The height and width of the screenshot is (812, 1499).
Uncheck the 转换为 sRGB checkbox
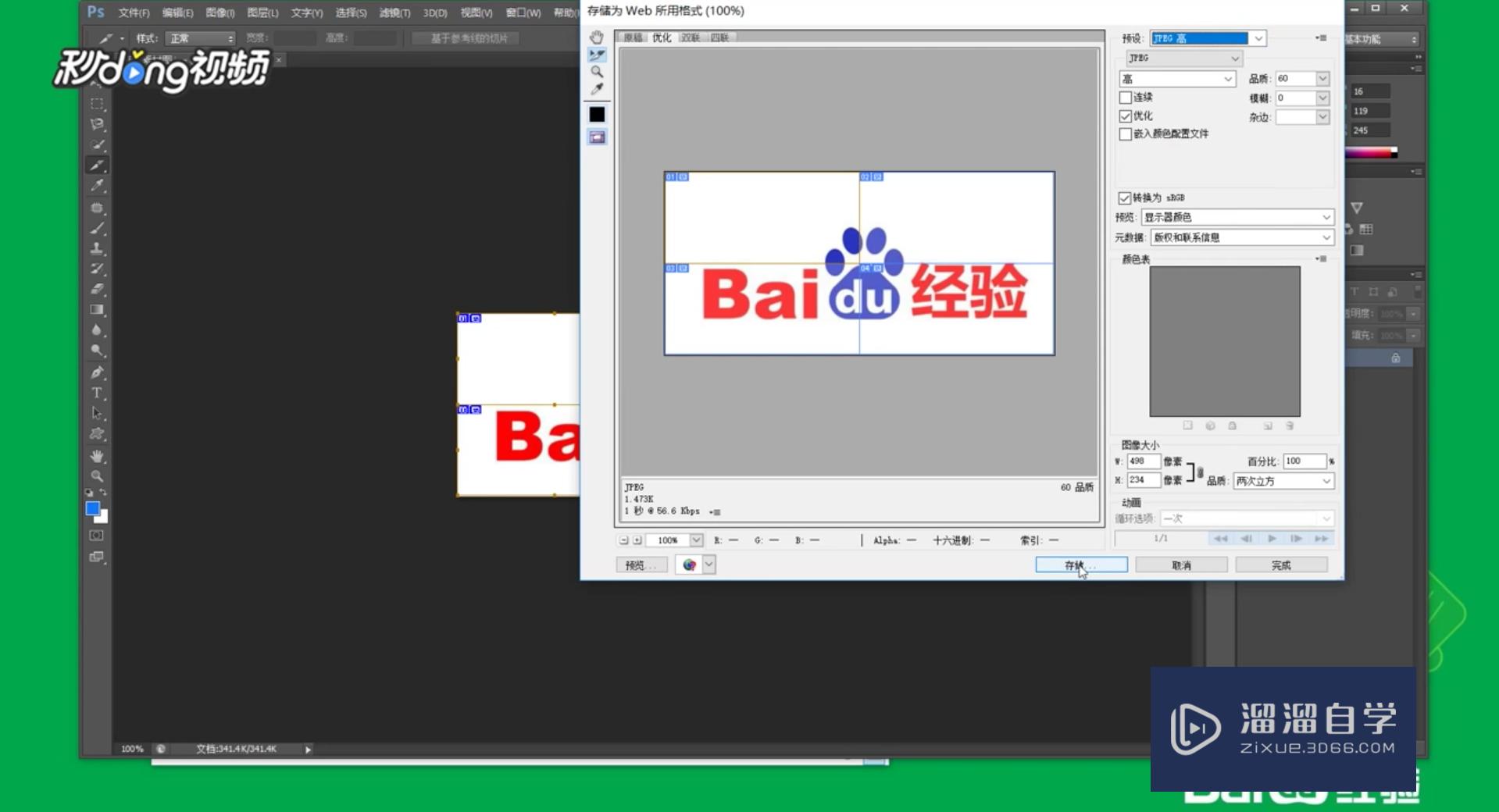[1124, 198]
